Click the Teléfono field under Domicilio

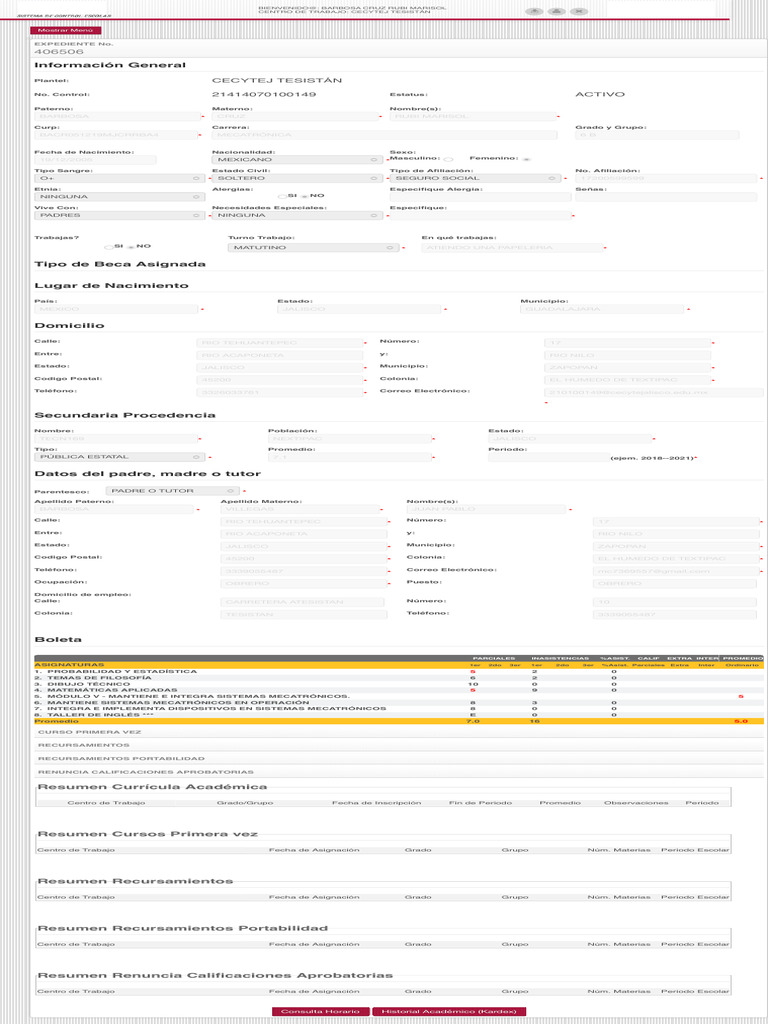280,392
